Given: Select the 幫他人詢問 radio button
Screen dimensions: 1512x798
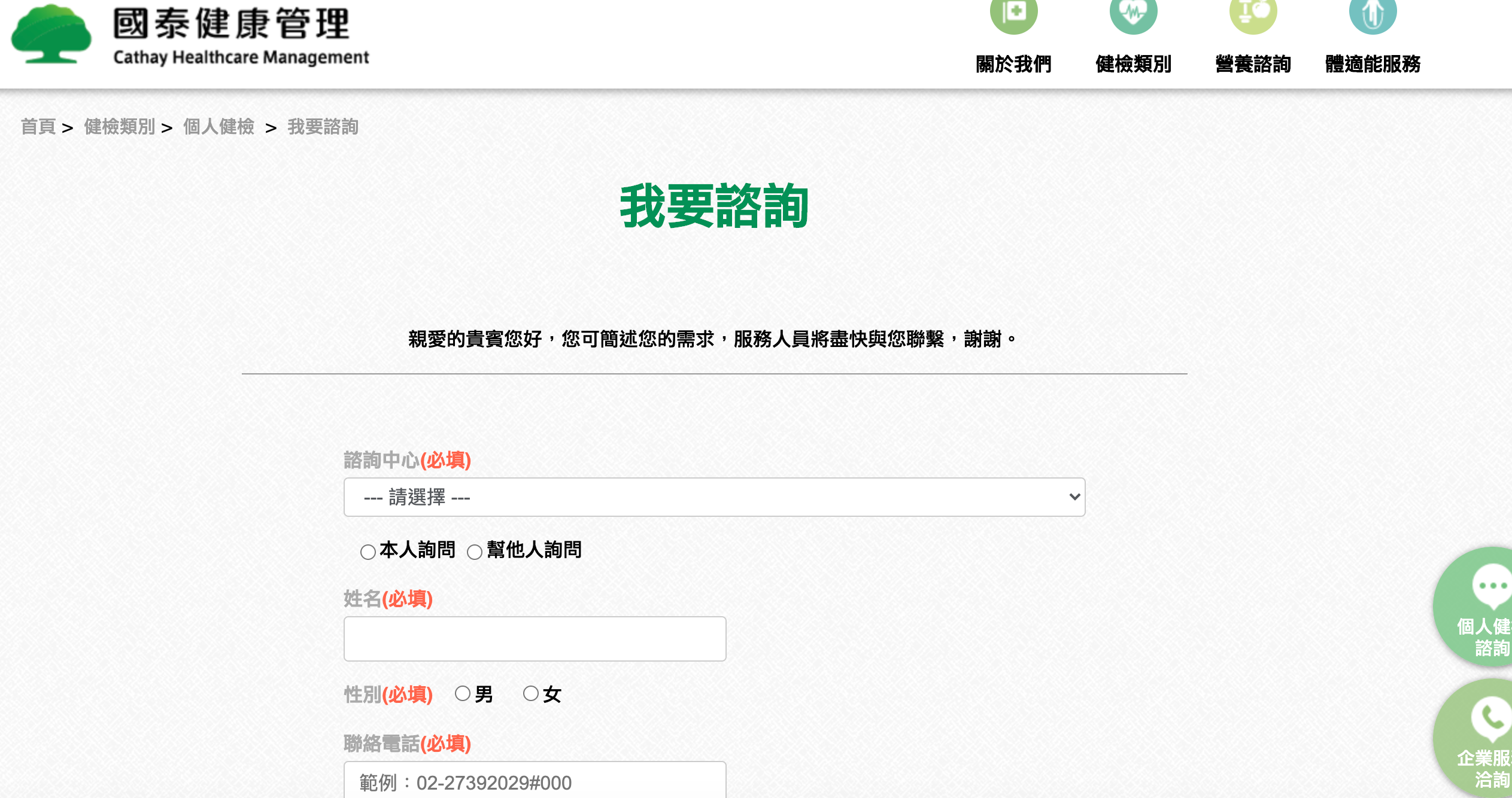Looking at the screenshot, I should pyautogui.click(x=475, y=552).
